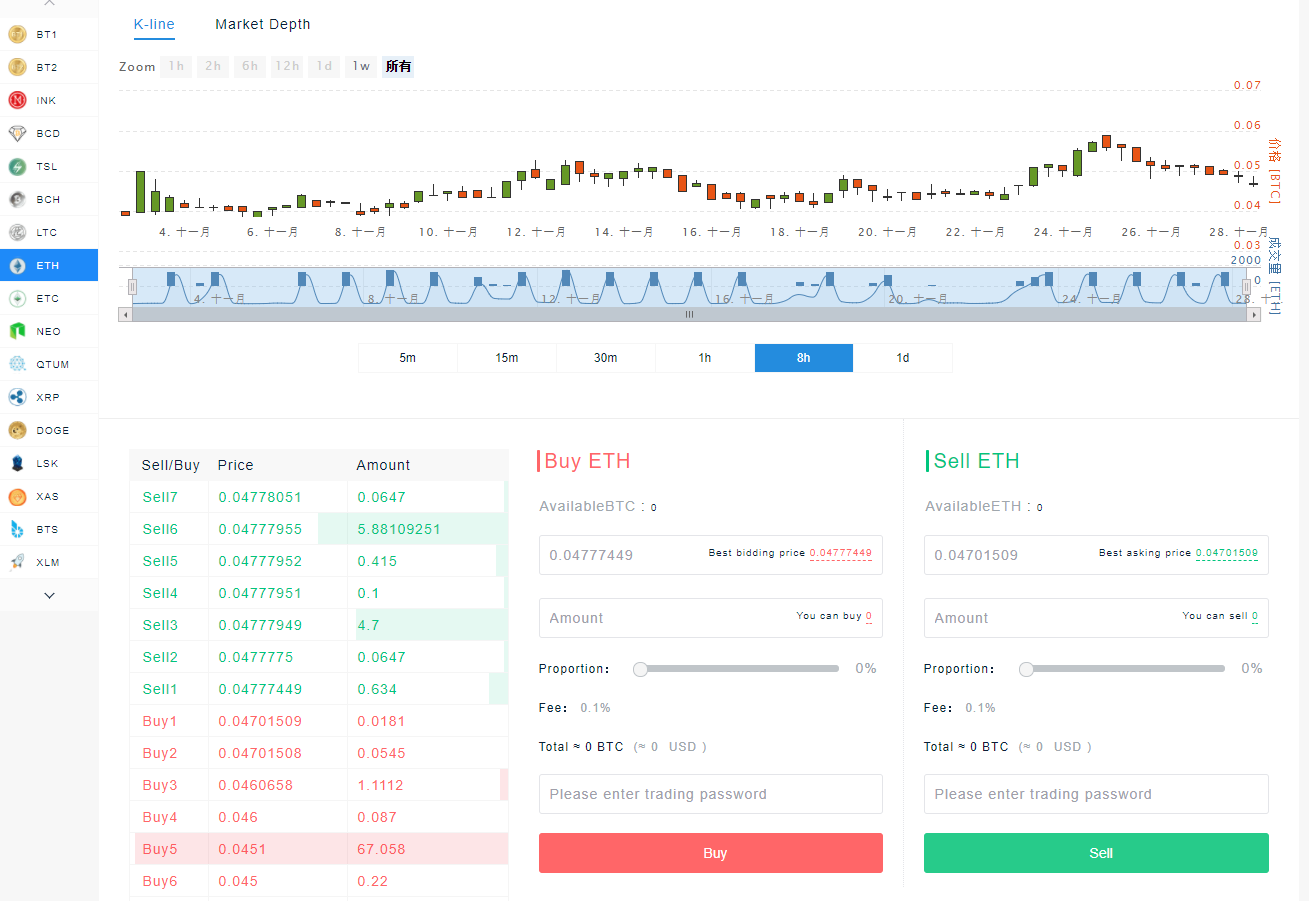This screenshot has height=901, width=1309.
Task: Click the 'You can sell' amount link
Action: (1255, 616)
